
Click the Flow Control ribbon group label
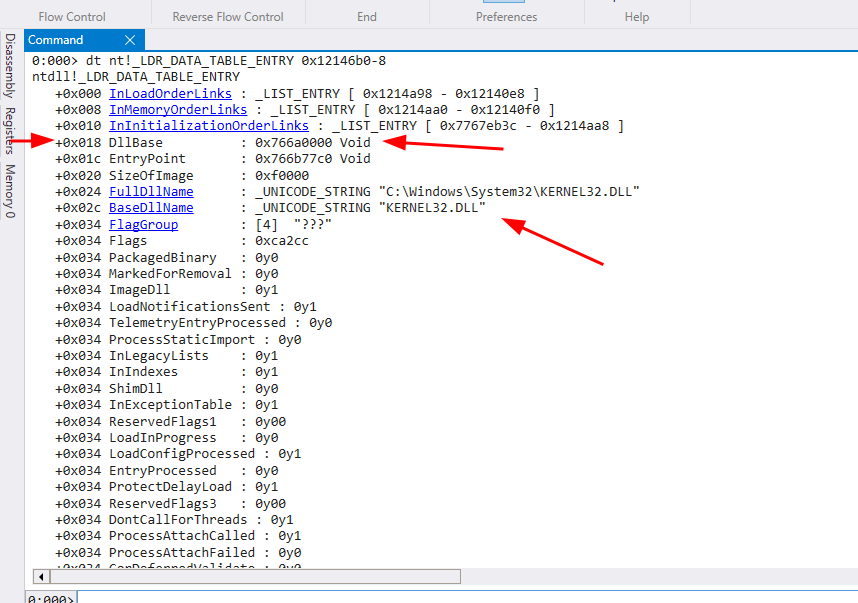click(72, 17)
